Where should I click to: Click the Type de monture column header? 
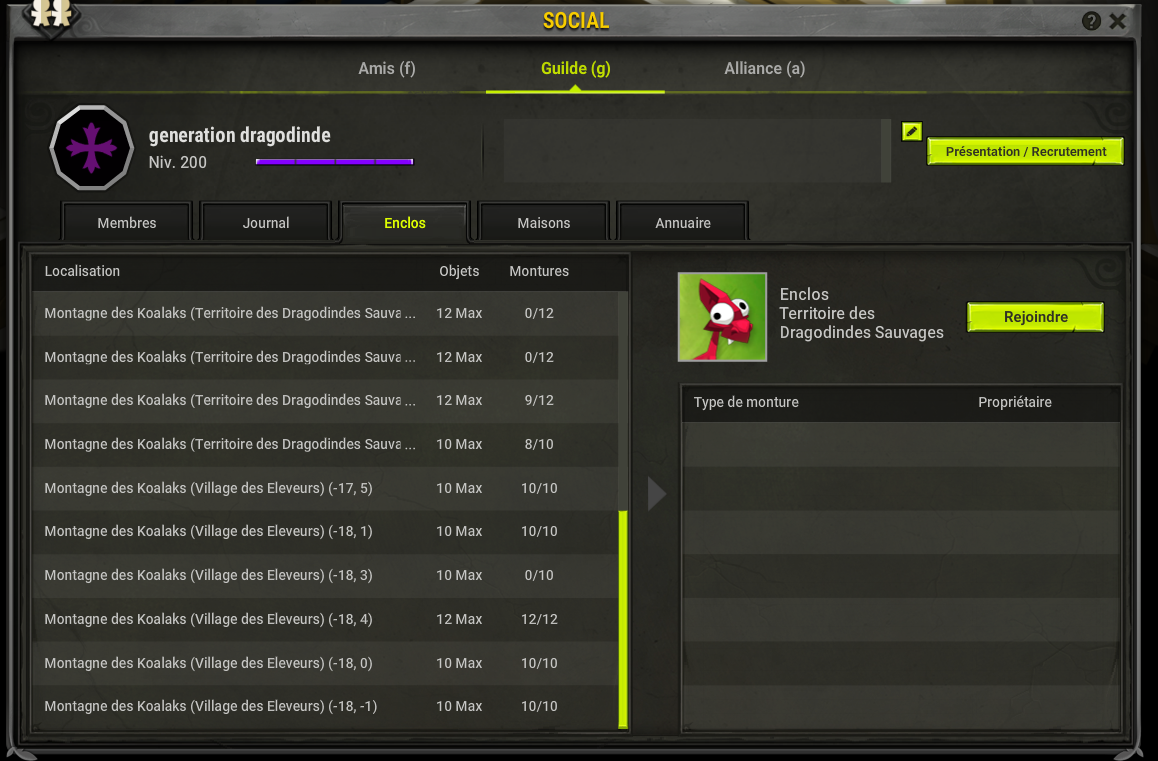[746, 402]
